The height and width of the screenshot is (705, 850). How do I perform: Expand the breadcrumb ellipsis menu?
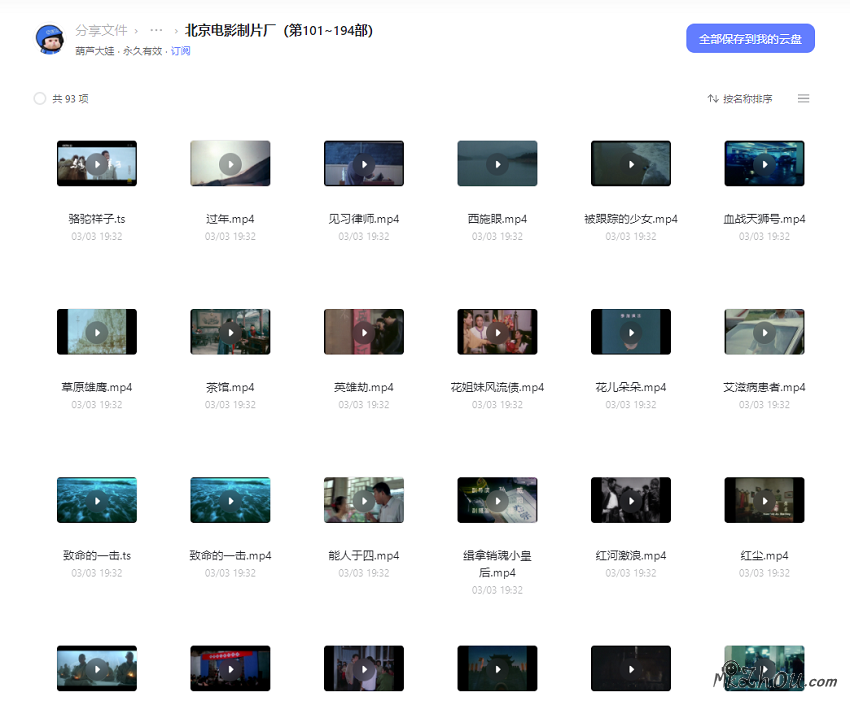click(156, 30)
